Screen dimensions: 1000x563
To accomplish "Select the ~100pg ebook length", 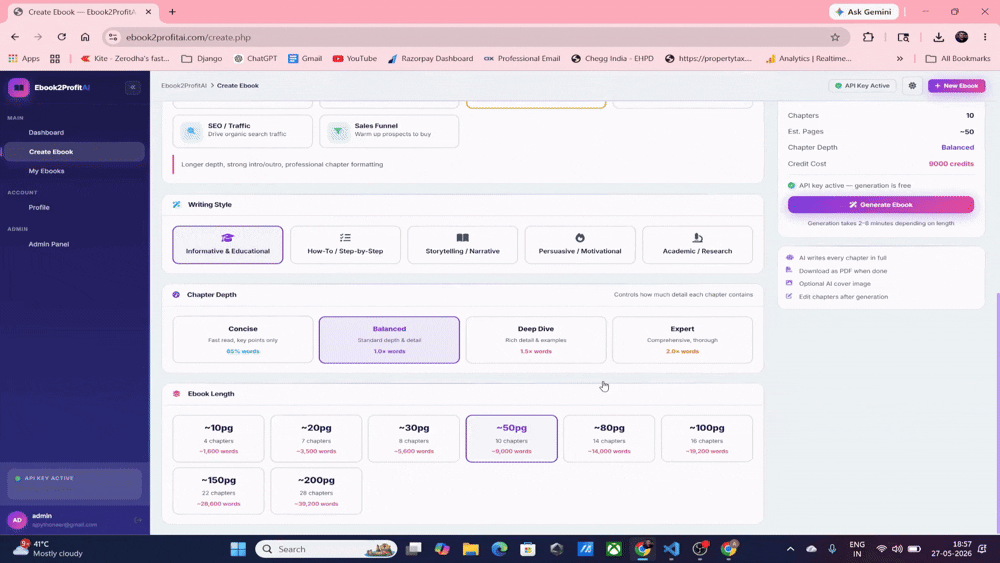I will click(x=707, y=439).
